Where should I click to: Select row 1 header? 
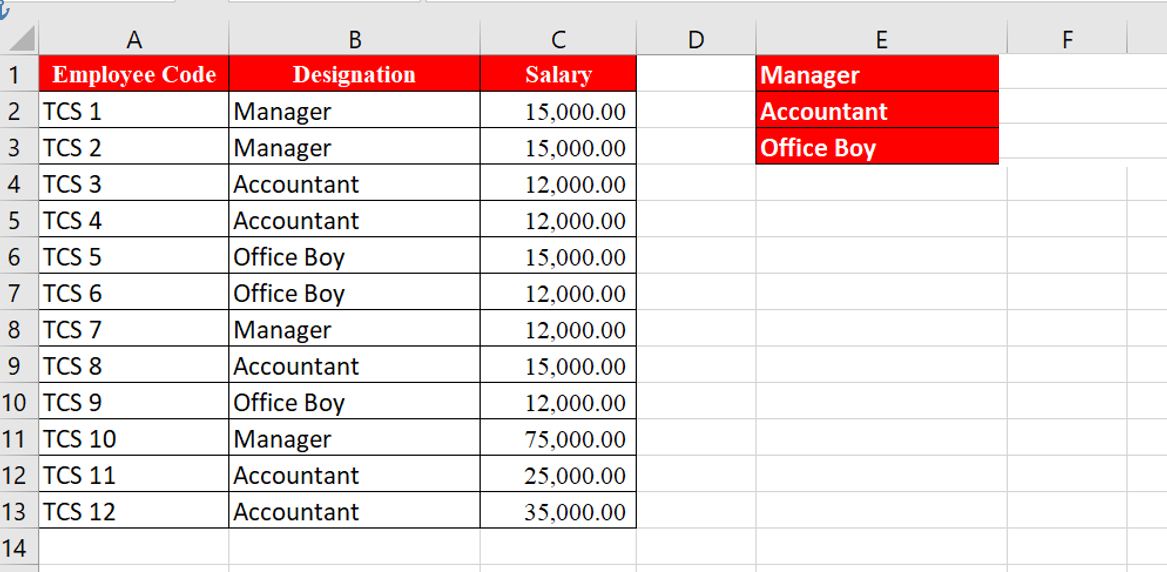(x=19, y=74)
